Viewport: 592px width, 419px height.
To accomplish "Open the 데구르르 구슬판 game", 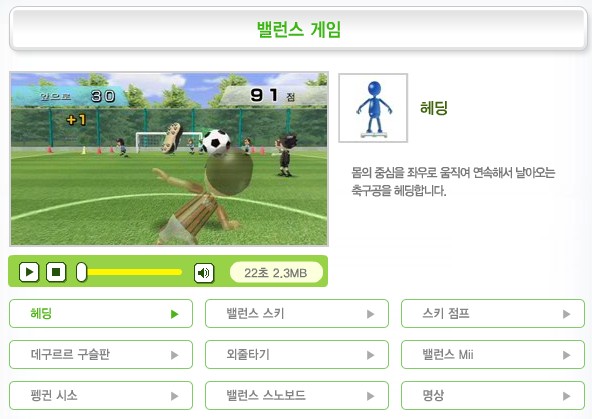I will (x=101, y=354).
